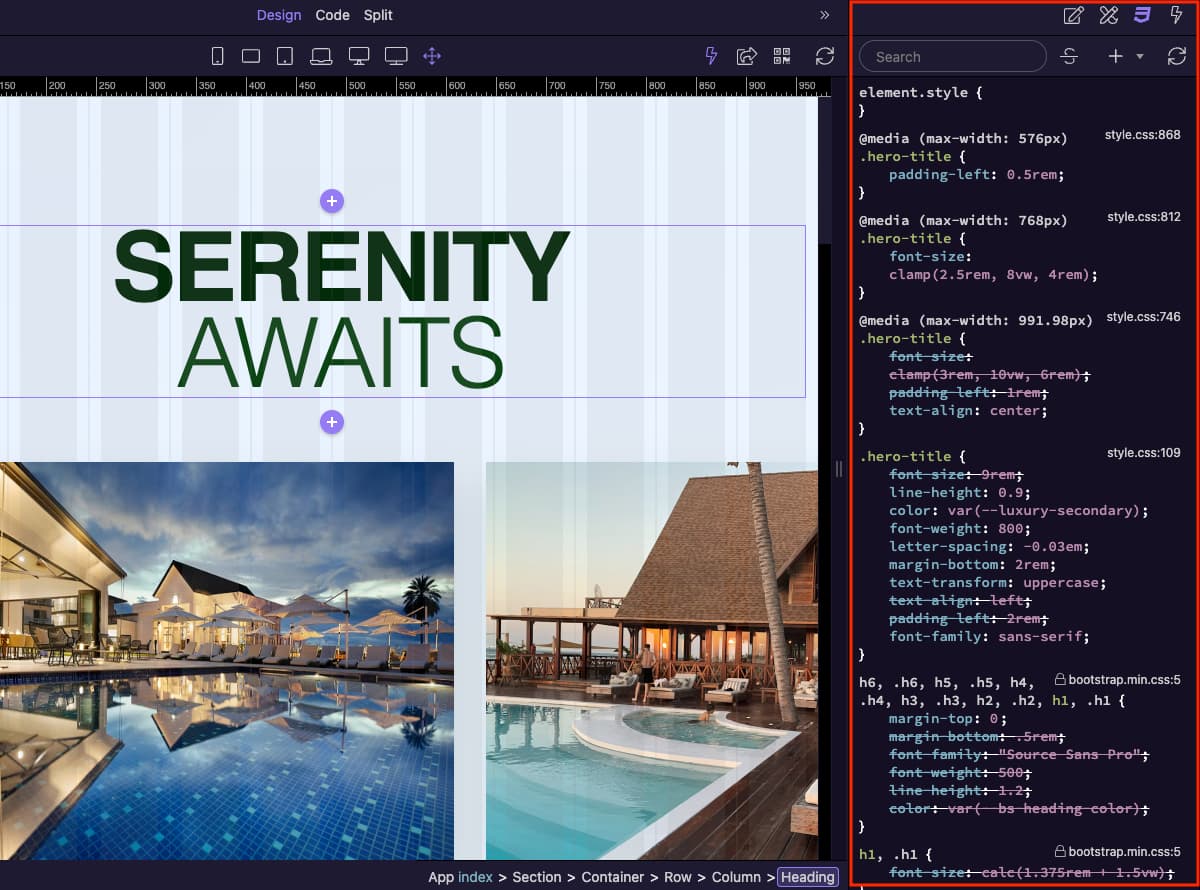Open the design tools brush-pencil panel
This screenshot has height=890, width=1200.
point(1107,15)
